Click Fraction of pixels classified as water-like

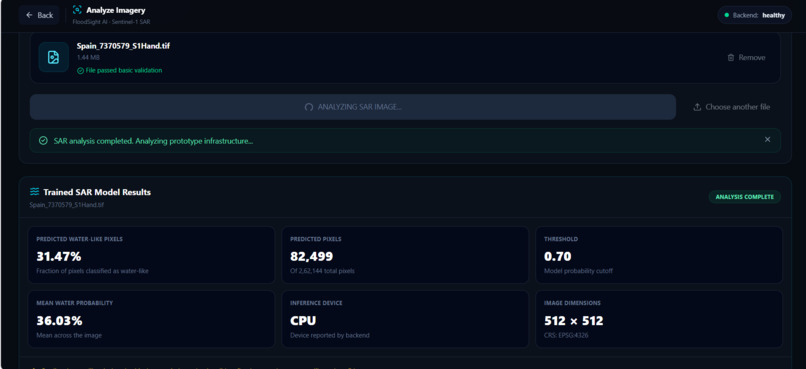93,271
